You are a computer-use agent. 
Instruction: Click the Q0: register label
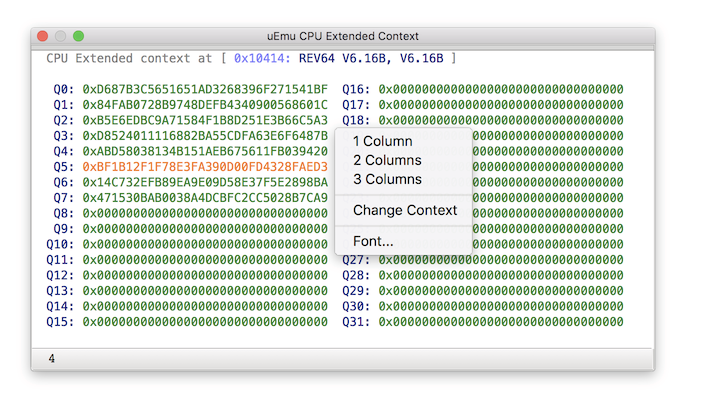click(x=64, y=90)
